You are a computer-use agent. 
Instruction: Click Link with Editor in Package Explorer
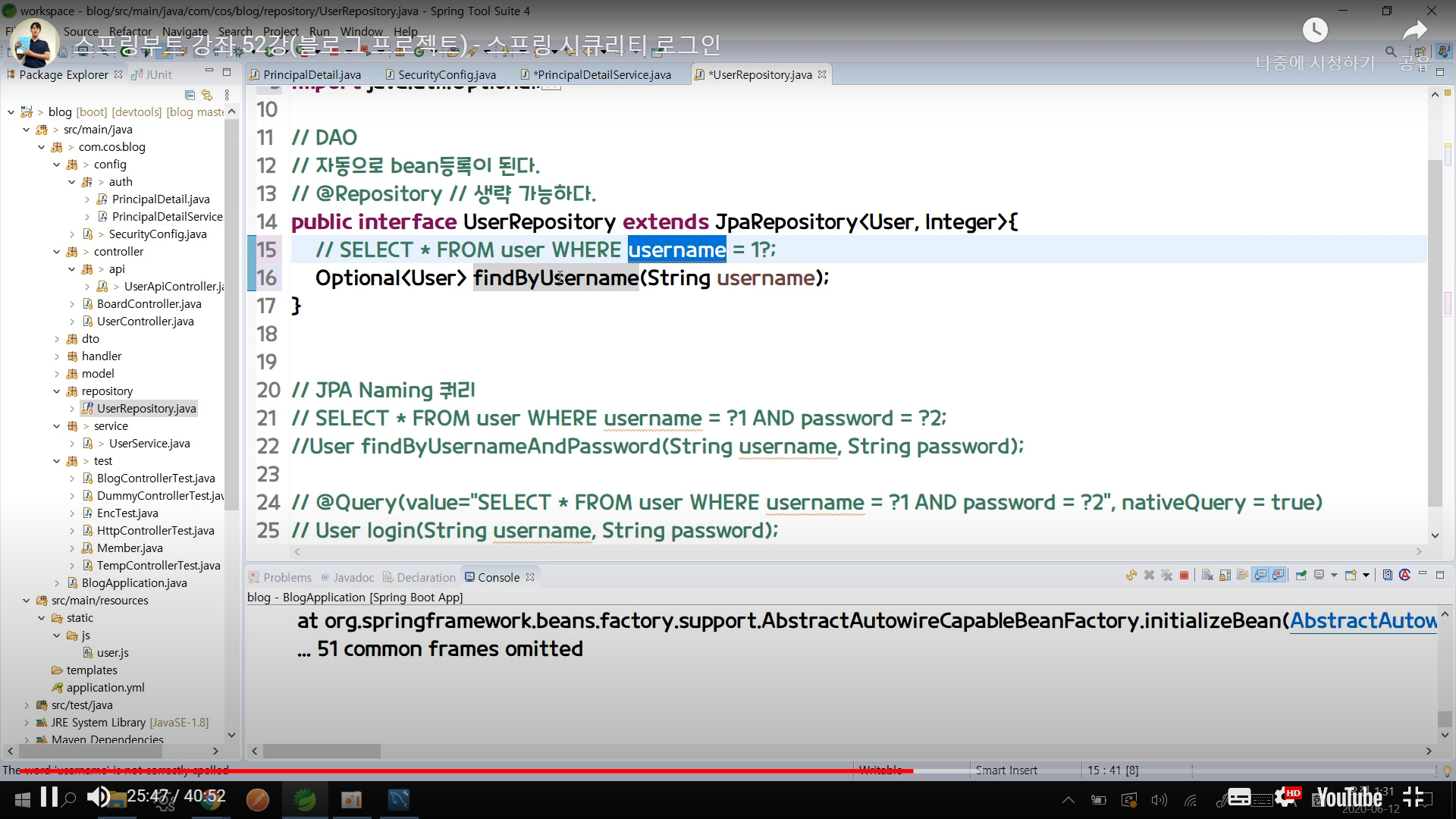point(206,96)
